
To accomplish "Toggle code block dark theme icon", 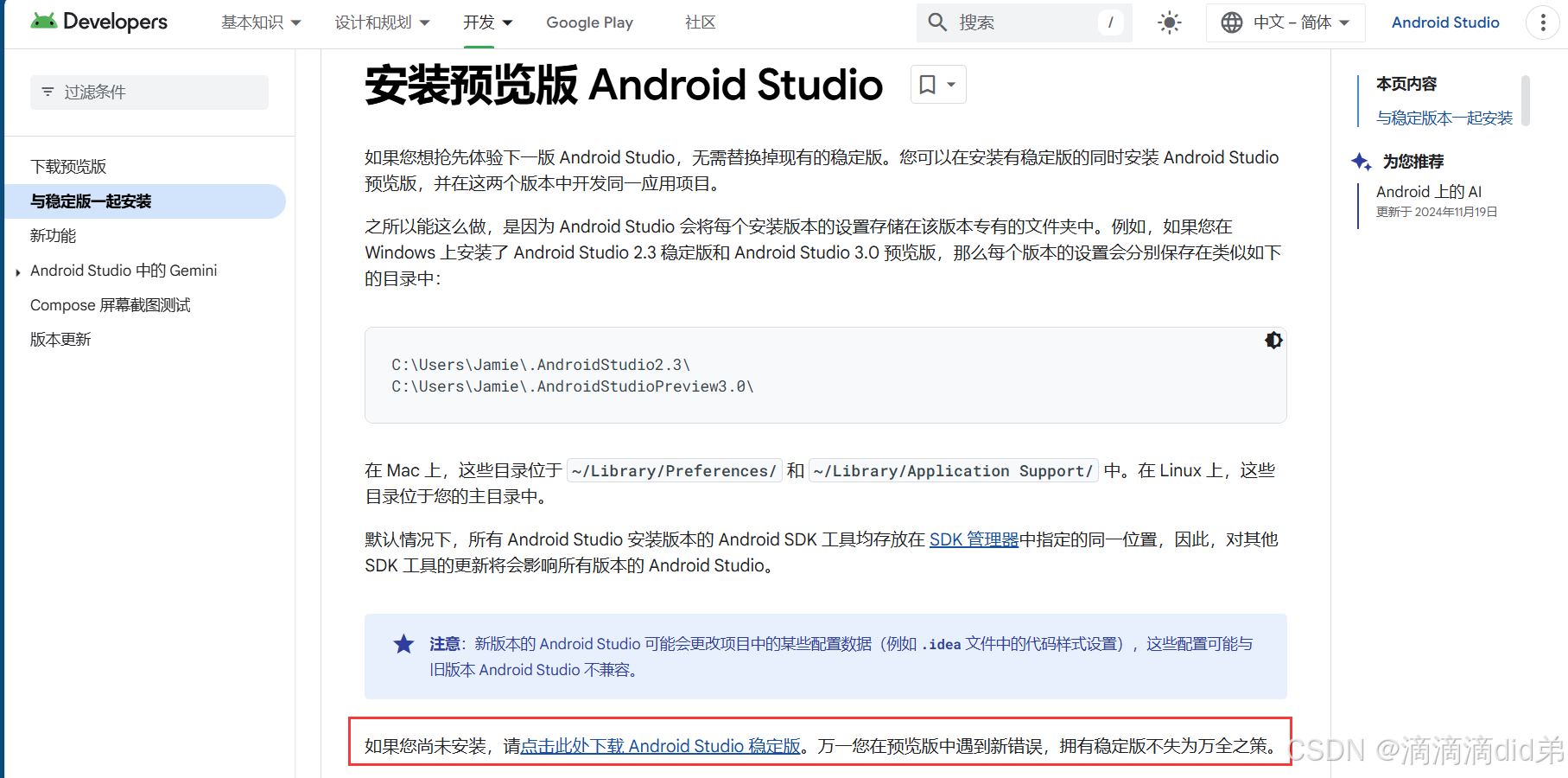I will 1273,341.
